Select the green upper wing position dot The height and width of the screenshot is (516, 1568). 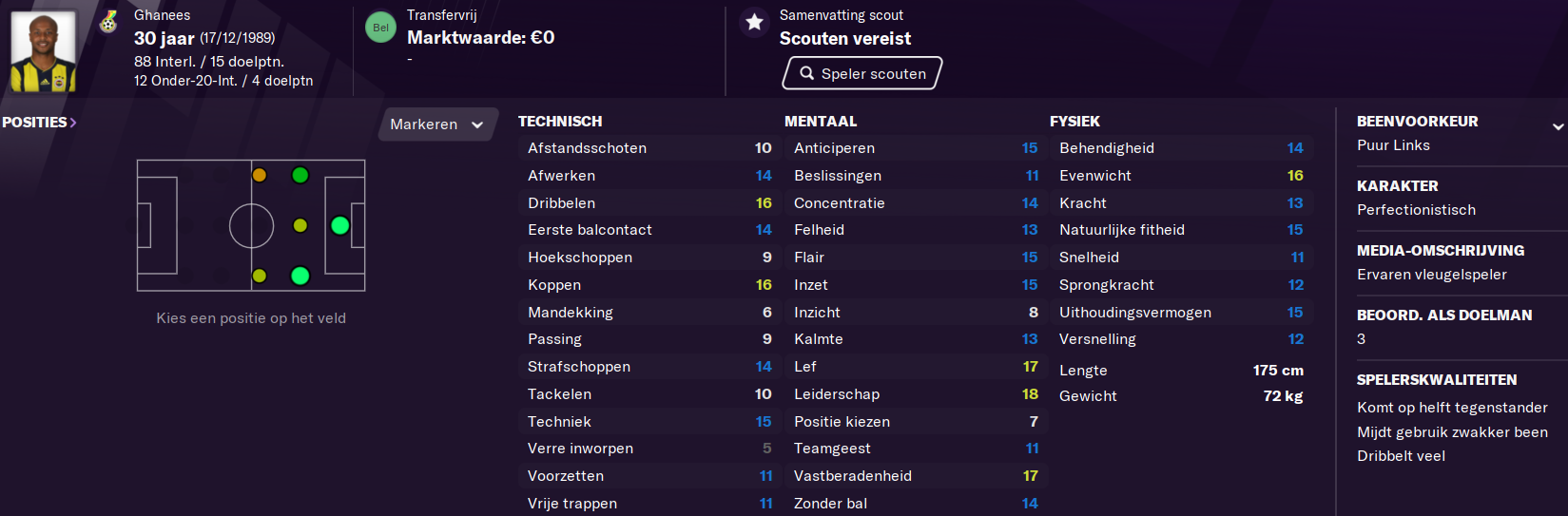(x=300, y=175)
